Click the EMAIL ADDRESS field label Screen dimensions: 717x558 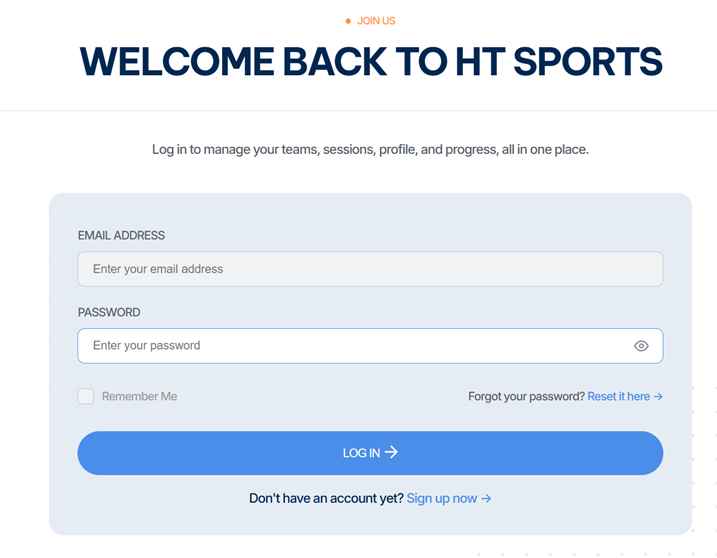121,236
